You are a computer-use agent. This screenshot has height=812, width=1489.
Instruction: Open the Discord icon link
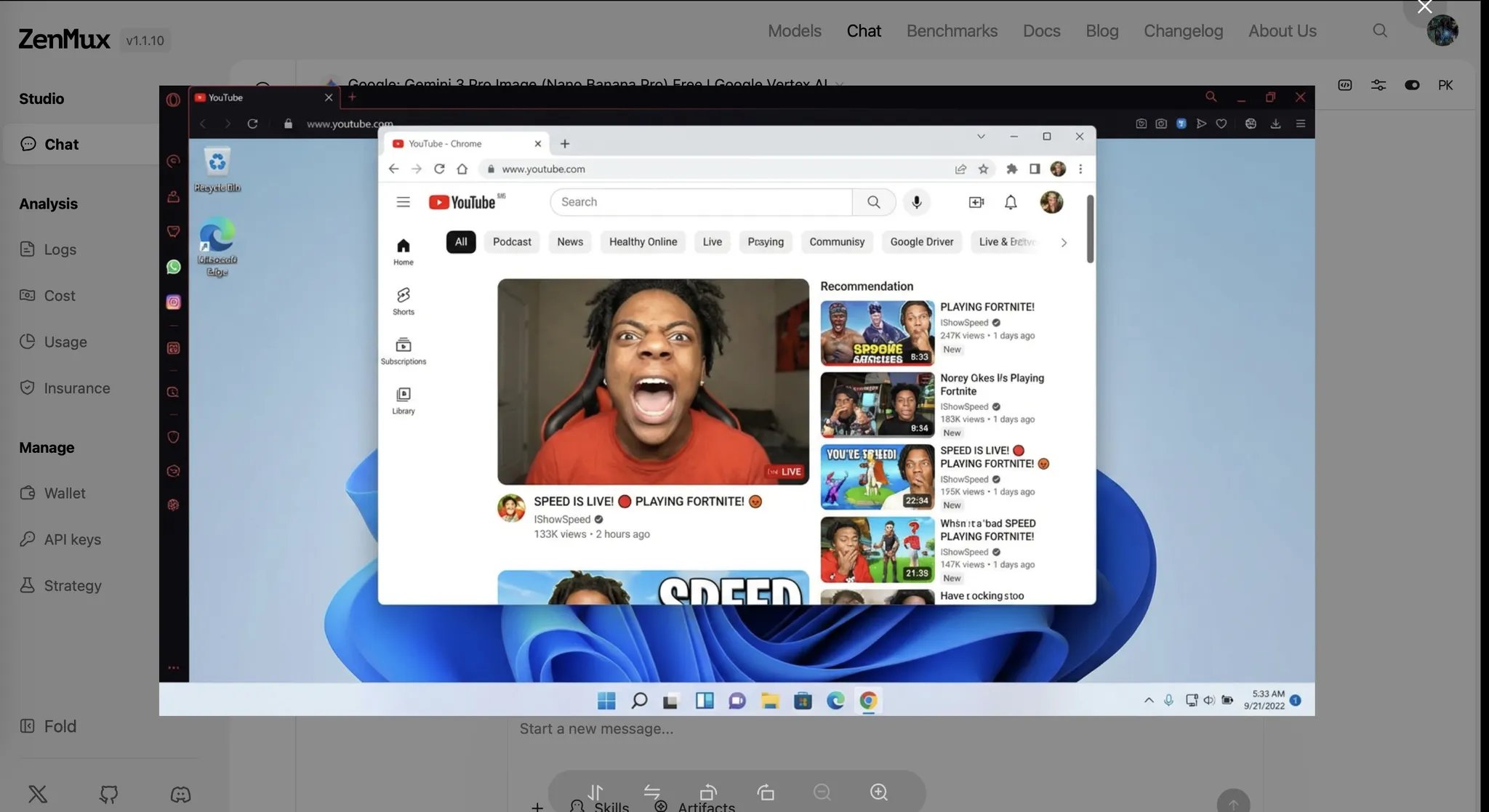pyautogui.click(x=180, y=794)
